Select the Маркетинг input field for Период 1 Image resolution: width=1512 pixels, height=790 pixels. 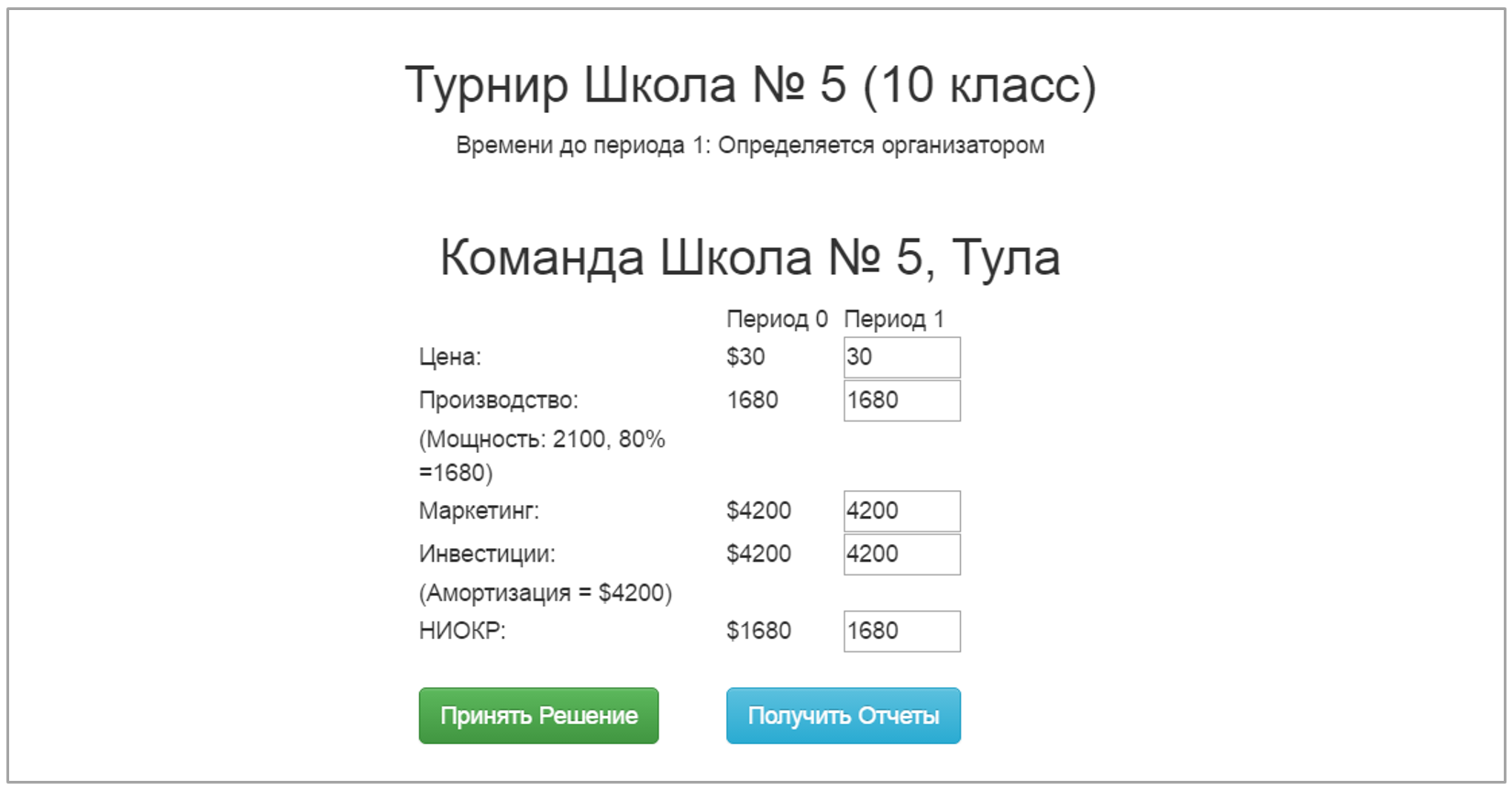click(x=901, y=511)
